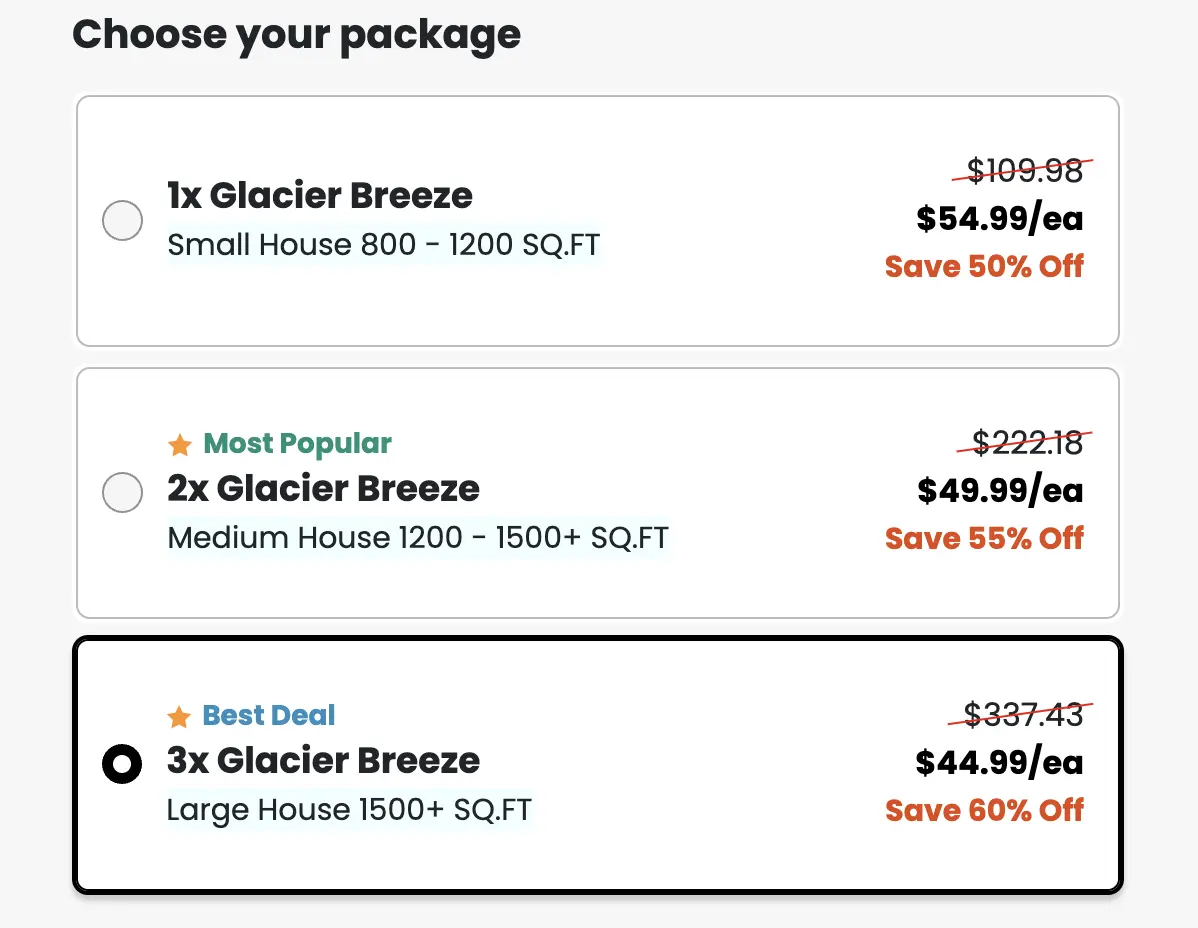Click the Save 55% Off text
This screenshot has height=928, width=1198.
tap(984, 538)
